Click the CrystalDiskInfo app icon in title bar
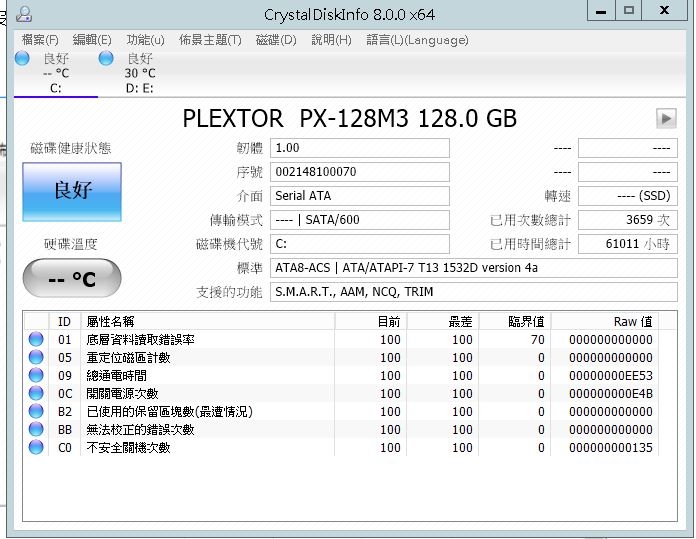Image resolution: width=696 pixels, height=539 pixels. click(24, 14)
